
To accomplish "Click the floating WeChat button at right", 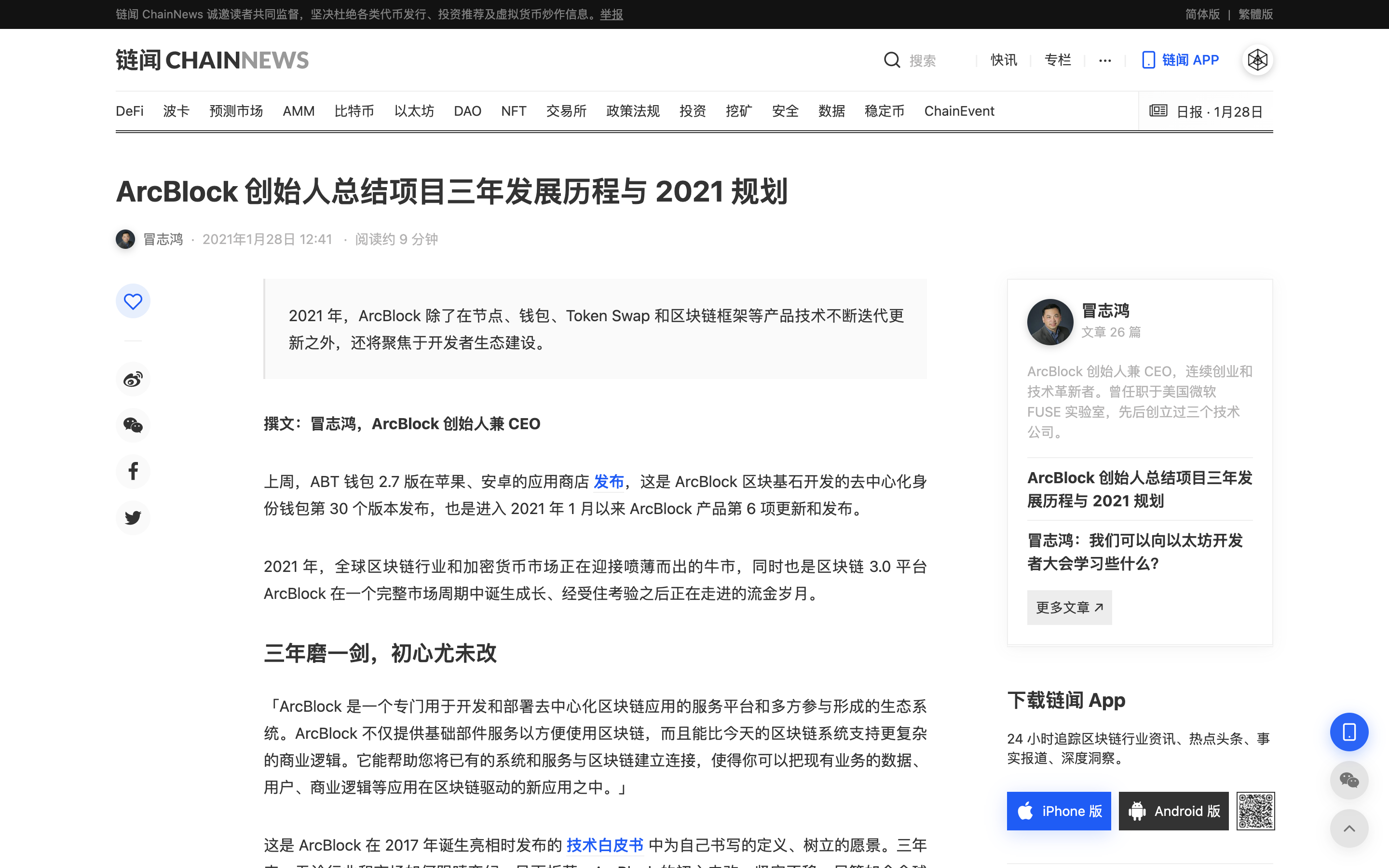I will (1349, 780).
